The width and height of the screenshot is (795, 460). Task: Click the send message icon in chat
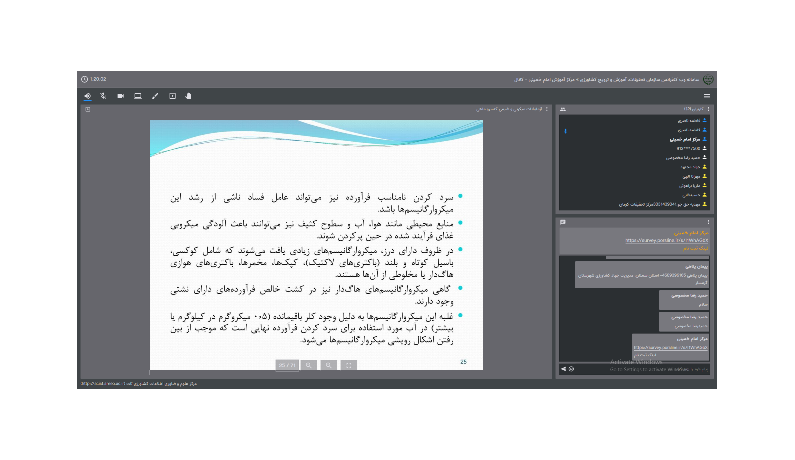click(x=563, y=369)
